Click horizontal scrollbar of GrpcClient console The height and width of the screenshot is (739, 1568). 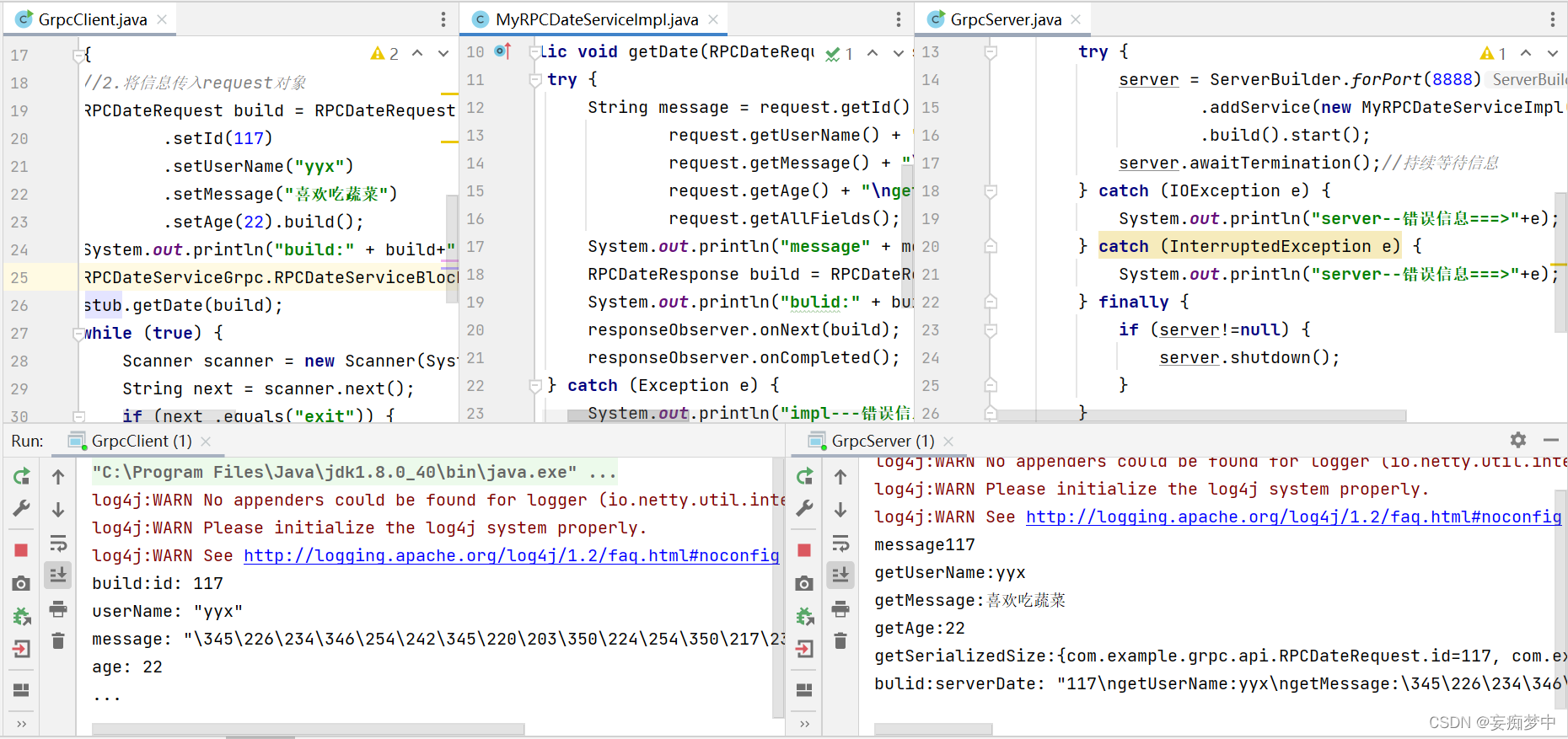309,729
